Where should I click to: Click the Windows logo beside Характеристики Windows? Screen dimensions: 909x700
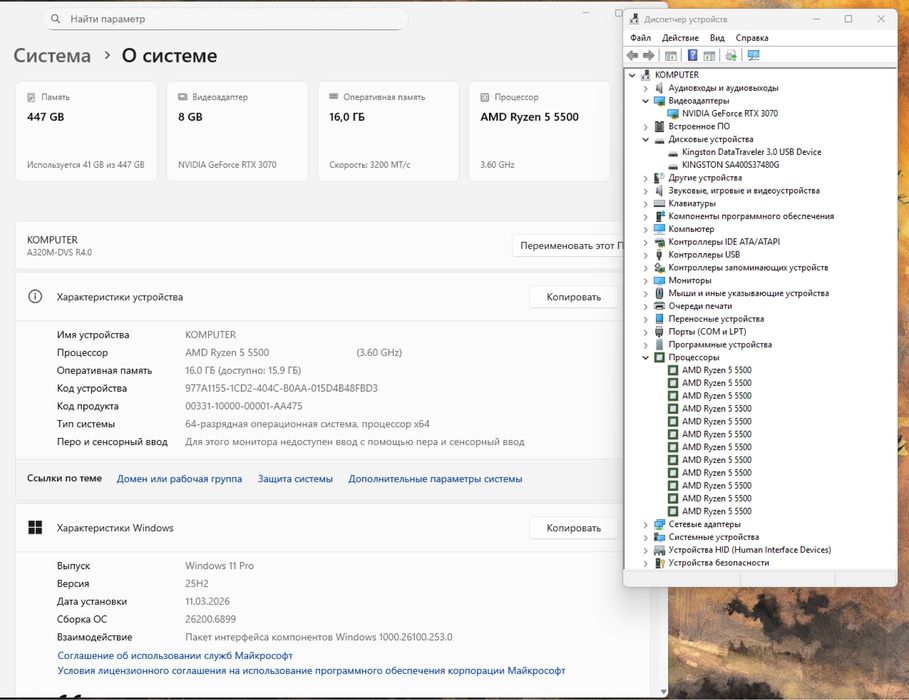click(35, 528)
